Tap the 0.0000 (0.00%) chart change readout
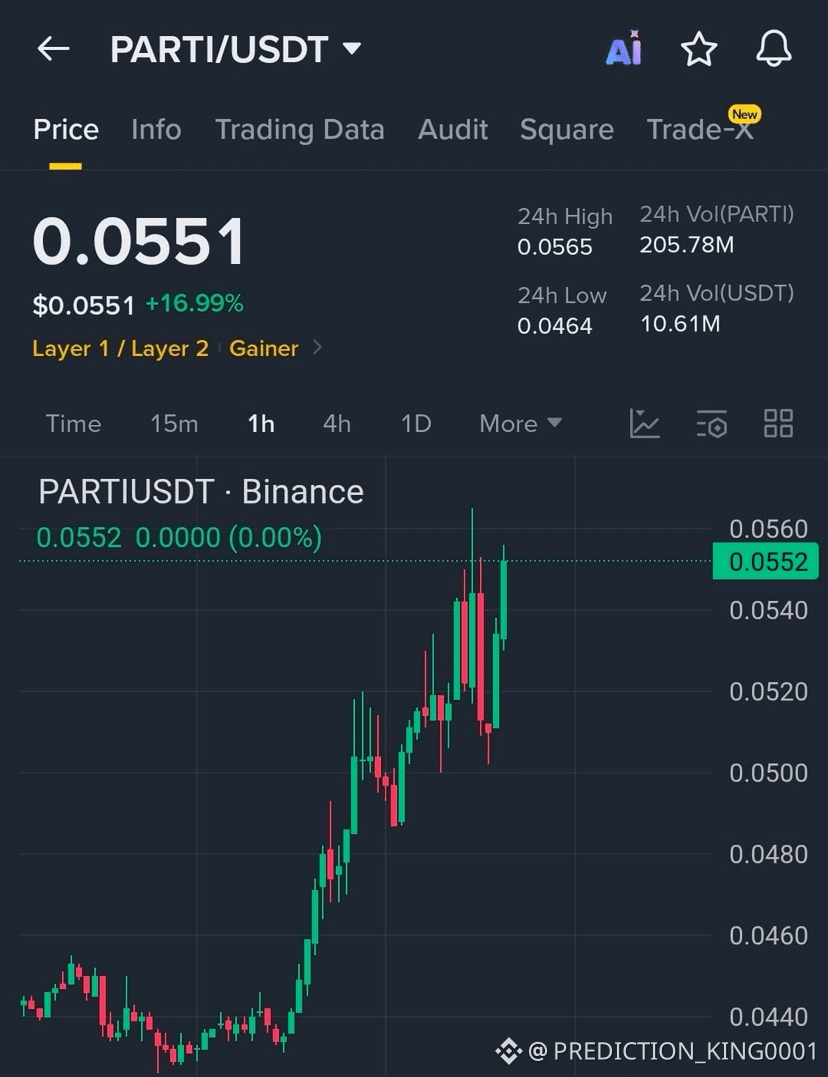Viewport: 828px width, 1077px height. point(228,538)
